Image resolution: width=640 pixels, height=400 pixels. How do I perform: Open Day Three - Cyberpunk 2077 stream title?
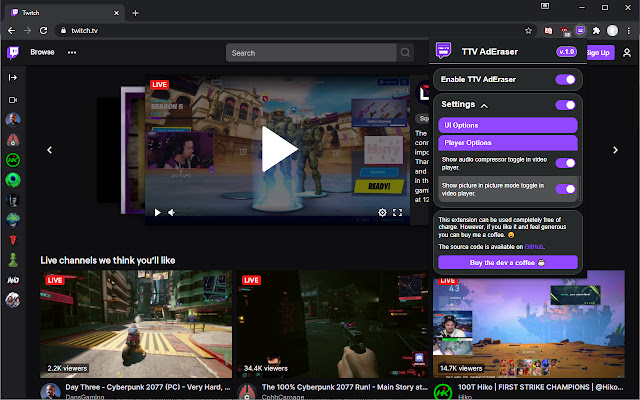click(147, 387)
